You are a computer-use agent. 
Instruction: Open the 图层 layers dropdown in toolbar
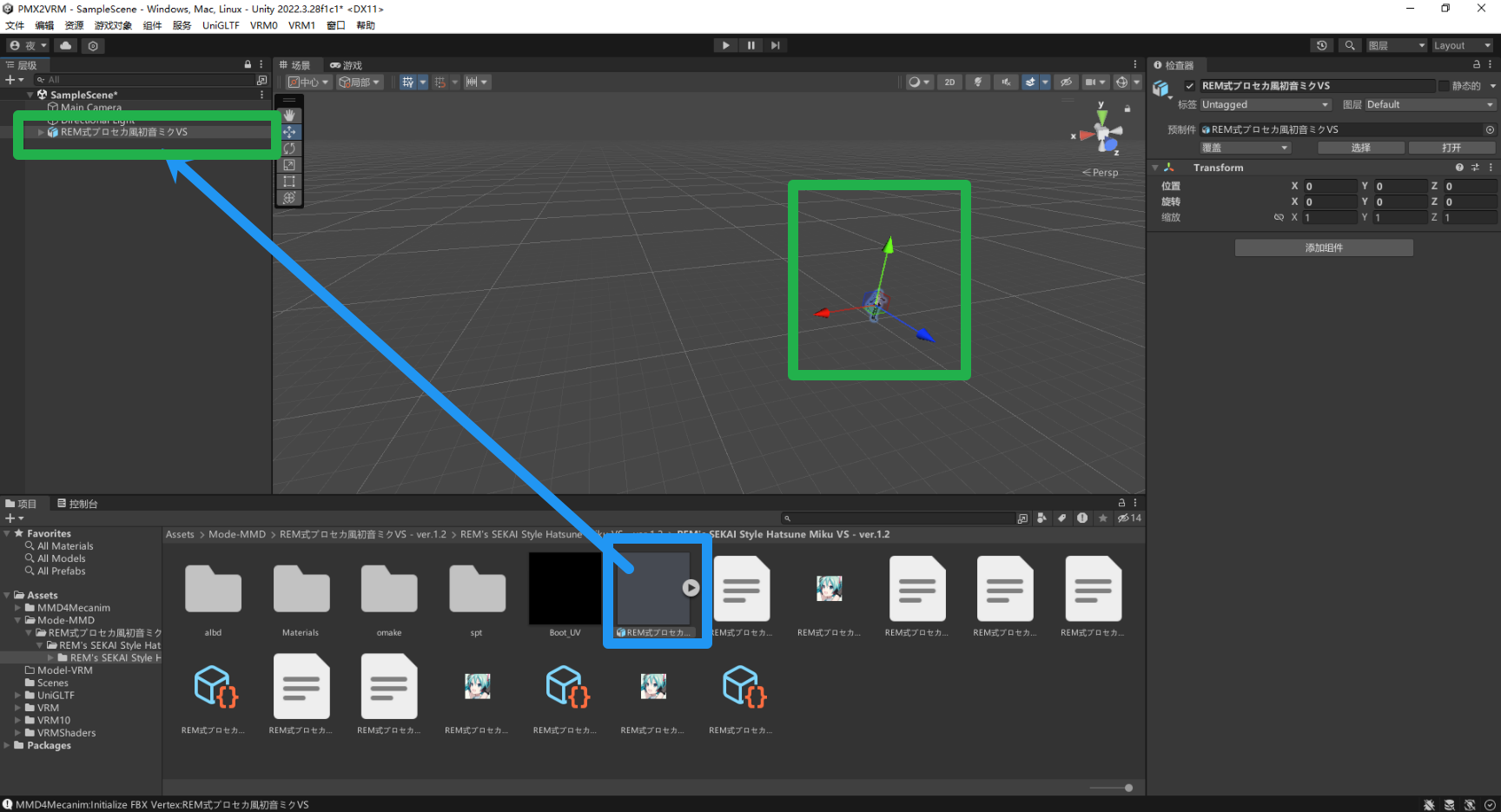[1397, 45]
